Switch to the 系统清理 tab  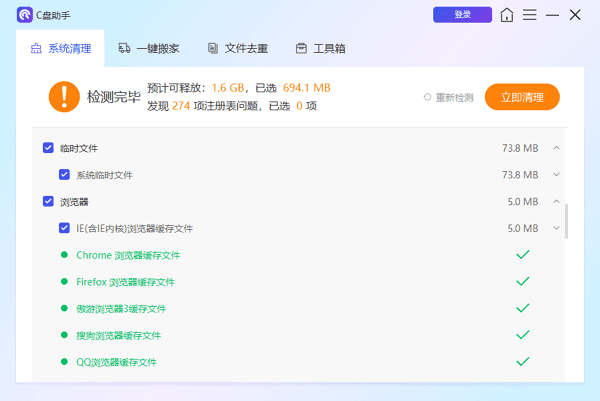tap(62, 48)
